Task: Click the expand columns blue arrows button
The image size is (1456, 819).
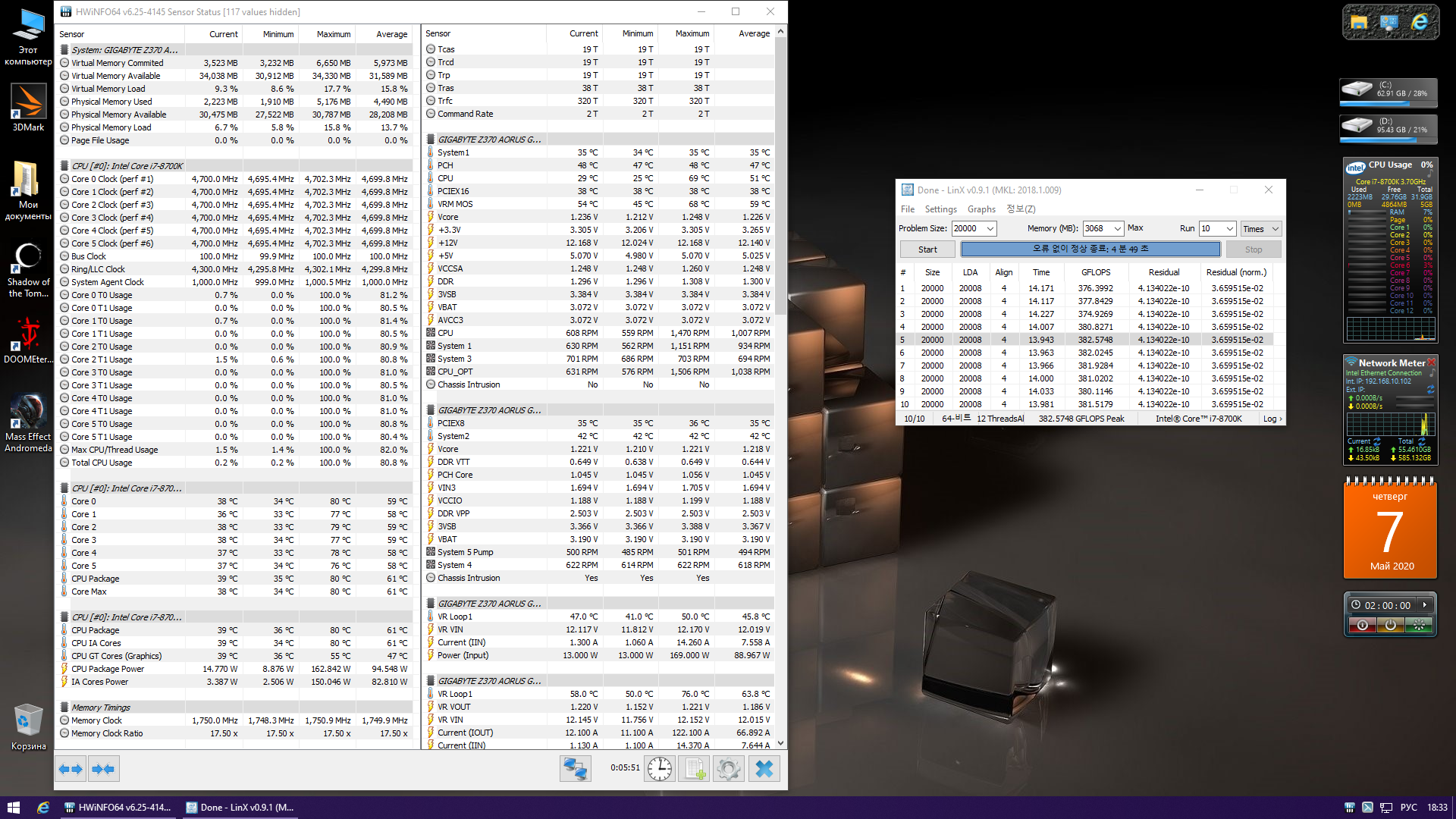Action: [x=71, y=769]
